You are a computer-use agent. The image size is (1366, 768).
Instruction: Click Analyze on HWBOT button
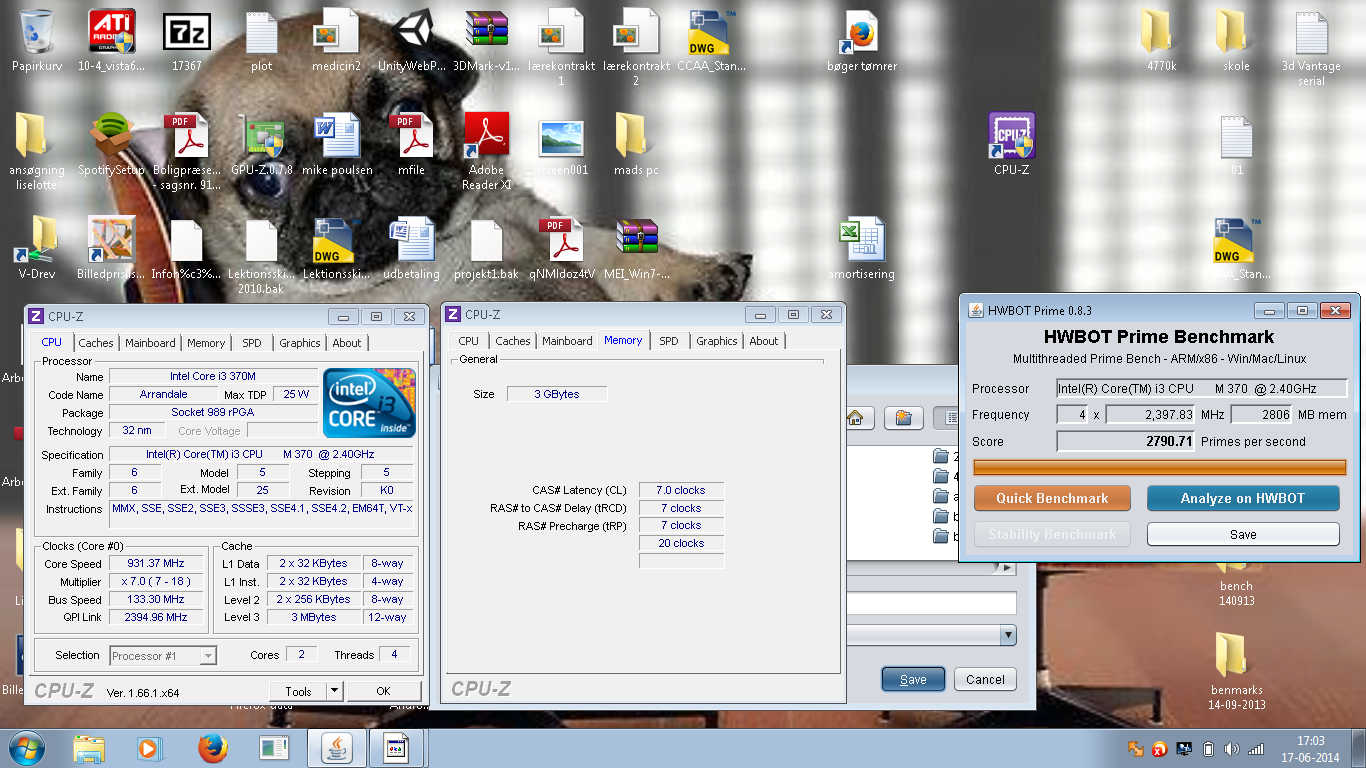point(1243,498)
